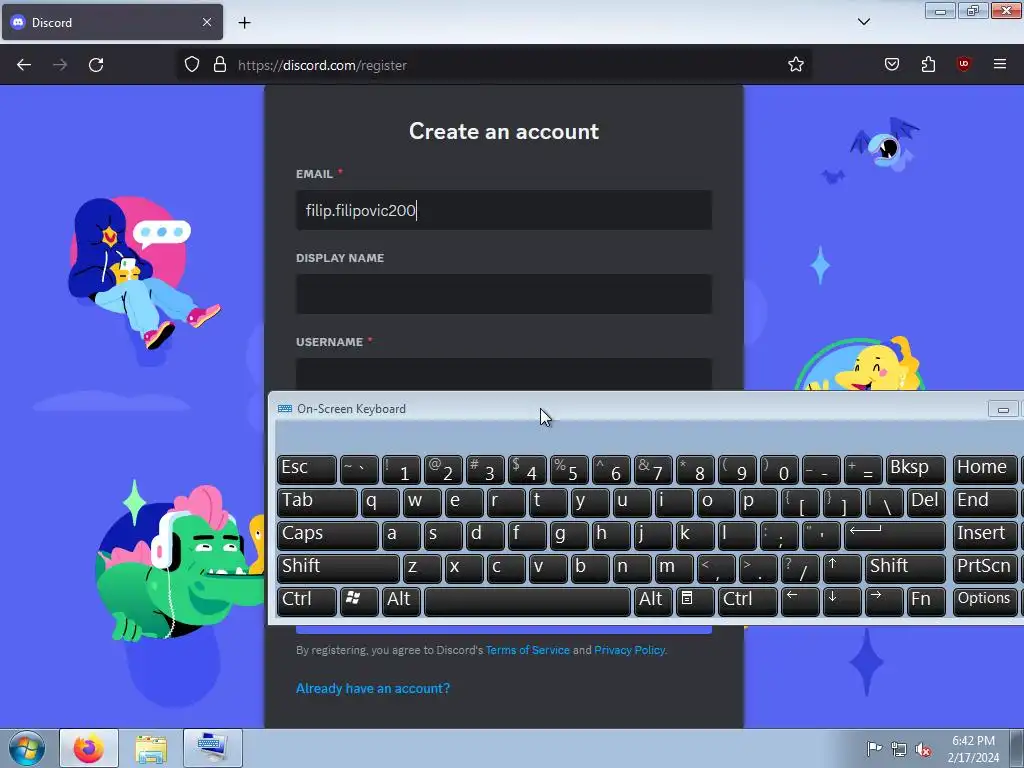The image size is (1024, 768).
Task: Open the Privacy Policy link
Action: click(630, 650)
